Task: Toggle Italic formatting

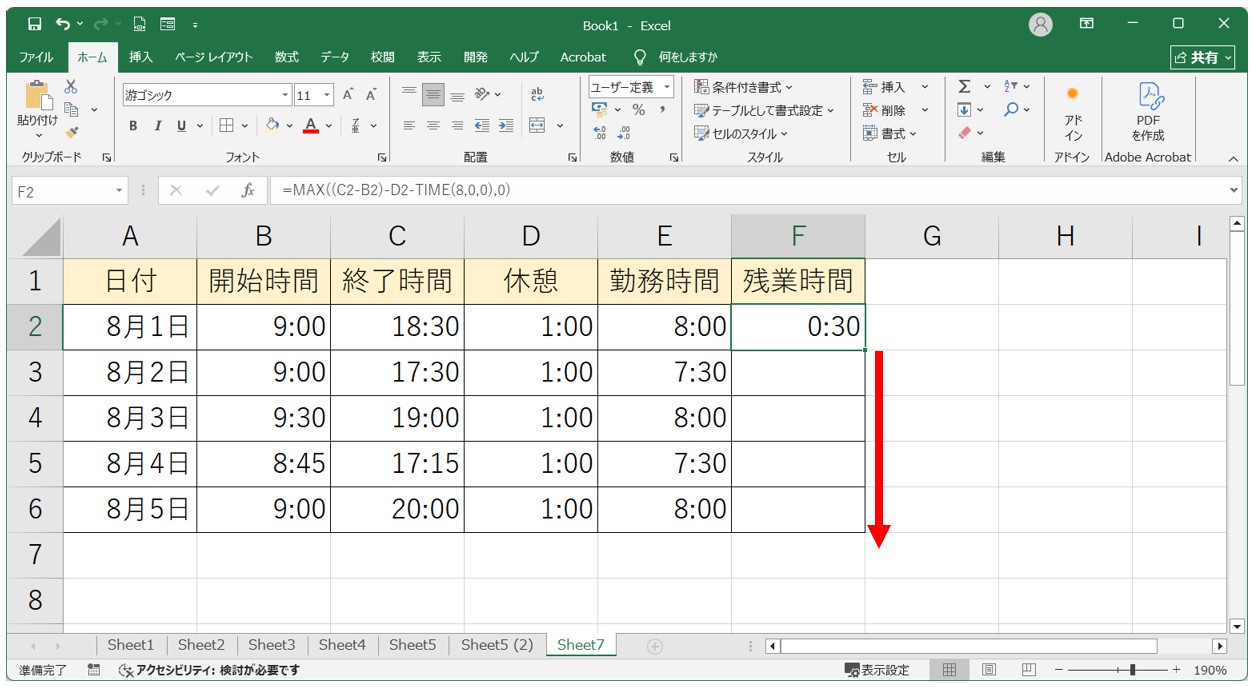Action: pos(157,126)
